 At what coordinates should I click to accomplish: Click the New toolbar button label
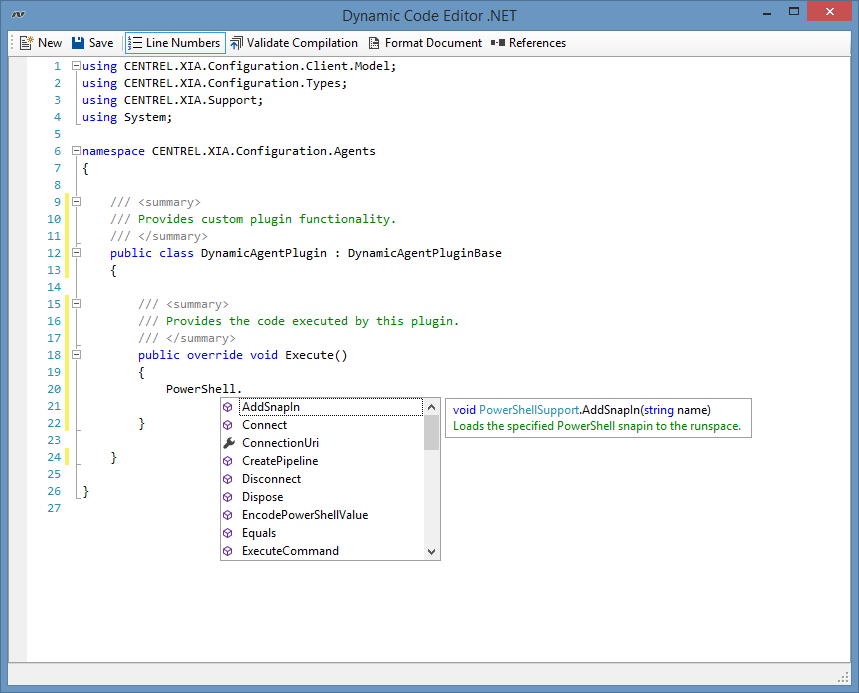click(50, 43)
